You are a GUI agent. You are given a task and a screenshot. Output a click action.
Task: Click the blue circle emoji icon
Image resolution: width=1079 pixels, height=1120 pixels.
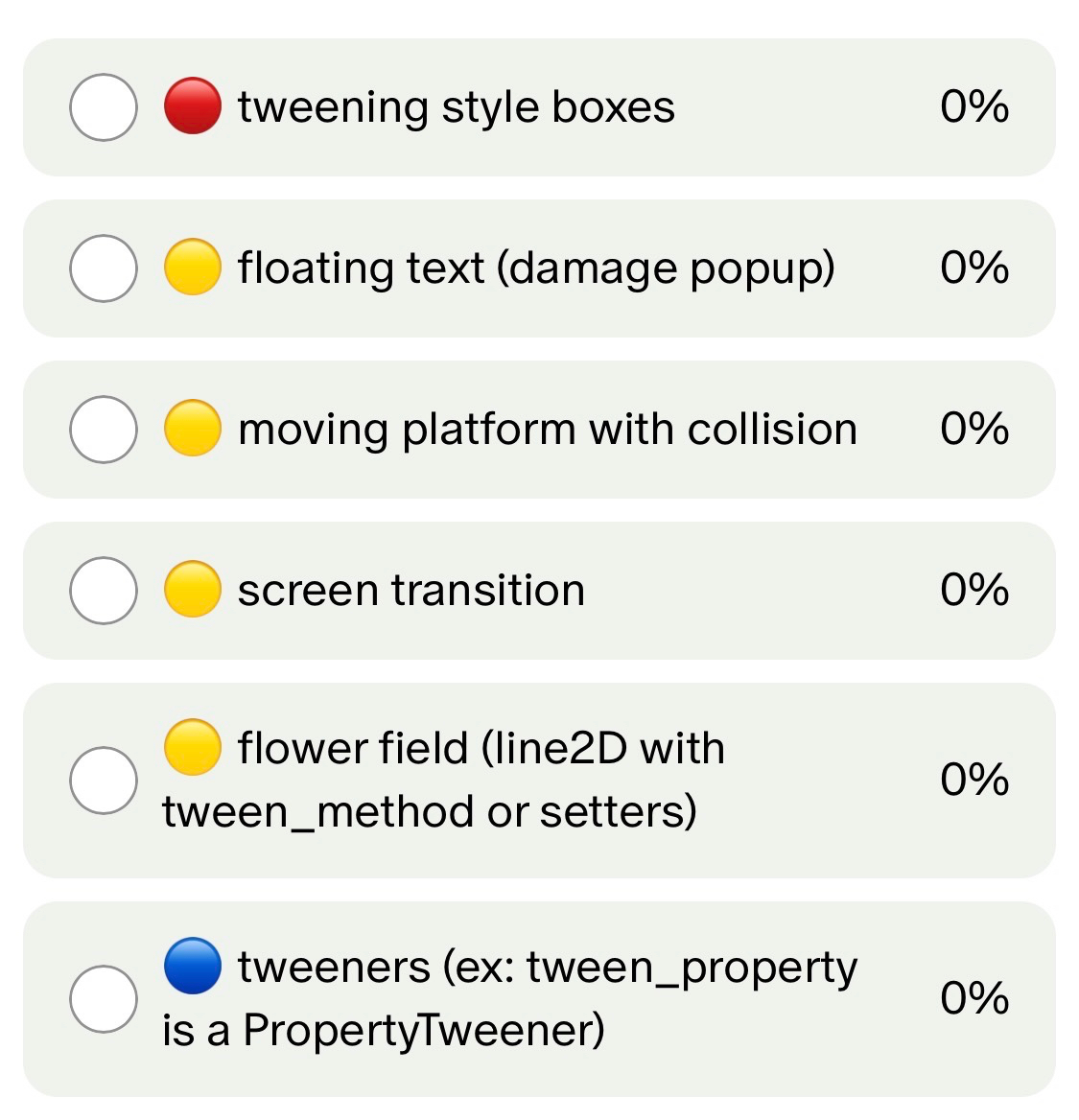coord(193,967)
